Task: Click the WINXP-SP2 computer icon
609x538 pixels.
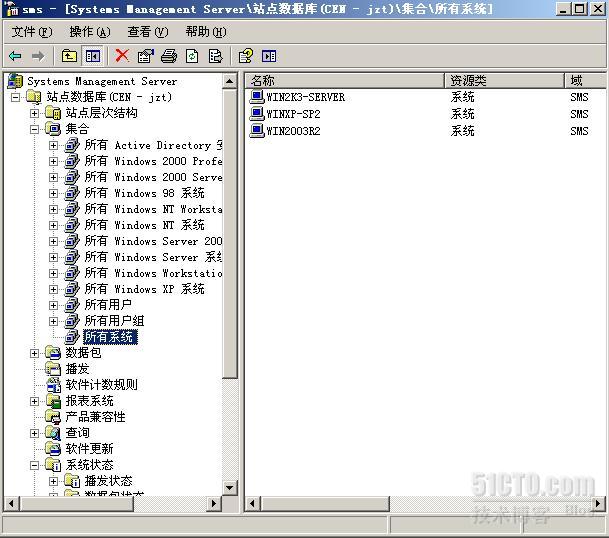Action: click(256, 114)
